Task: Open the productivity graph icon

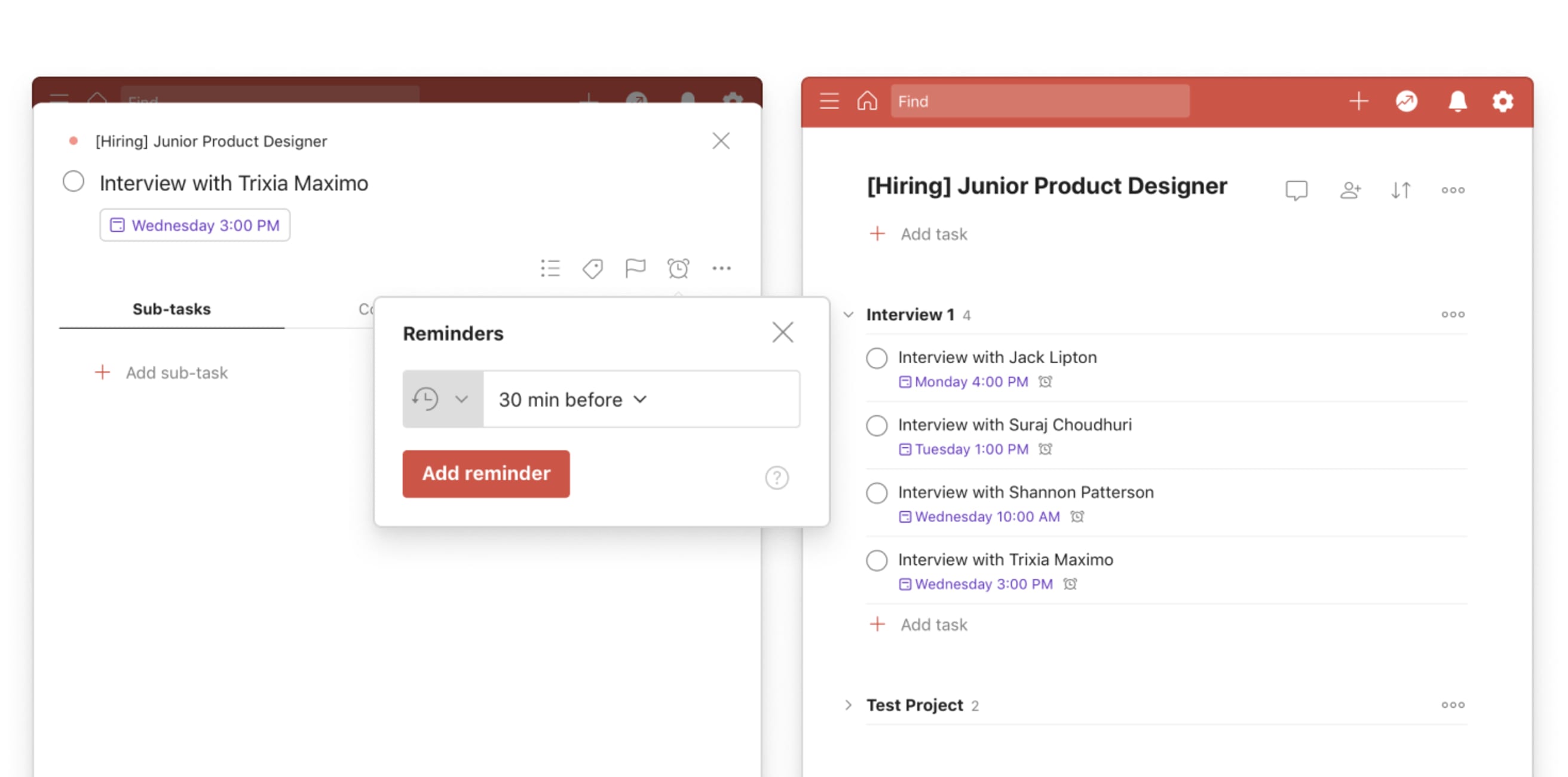Action: 1407,101
